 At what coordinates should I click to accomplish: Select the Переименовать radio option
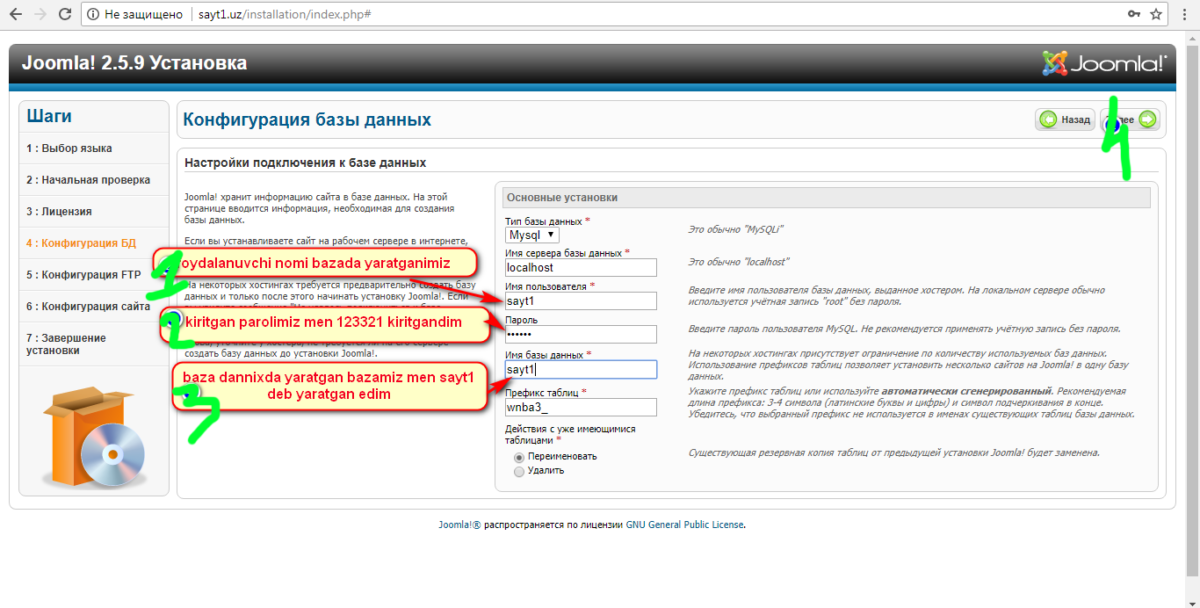pos(518,456)
